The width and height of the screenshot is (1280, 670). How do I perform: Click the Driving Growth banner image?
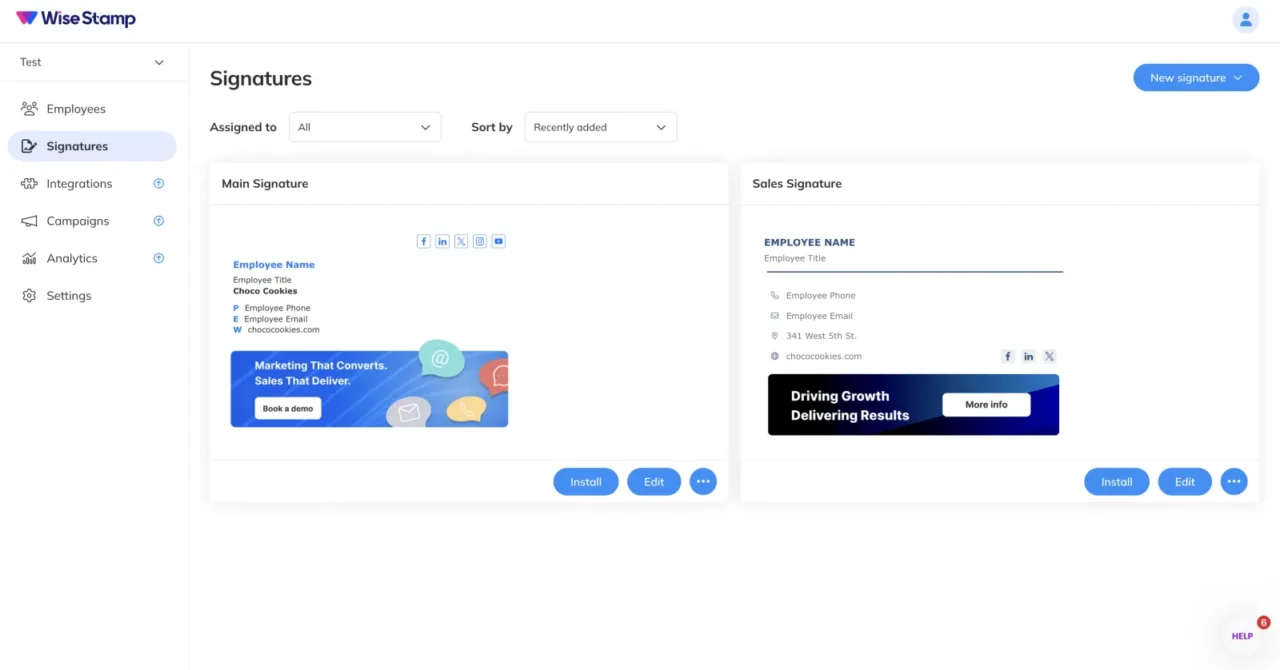(x=913, y=405)
